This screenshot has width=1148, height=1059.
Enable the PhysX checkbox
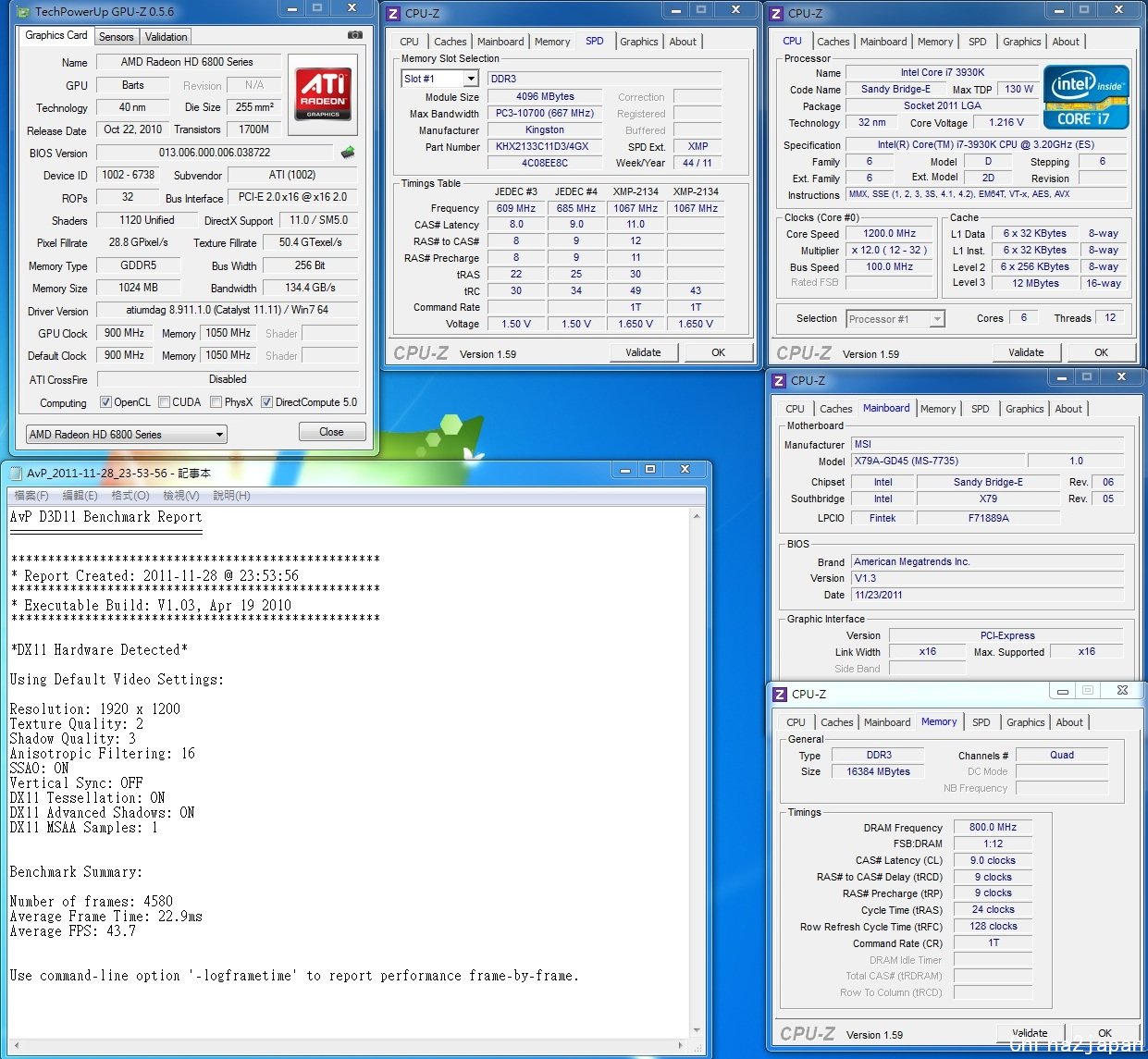click(216, 402)
